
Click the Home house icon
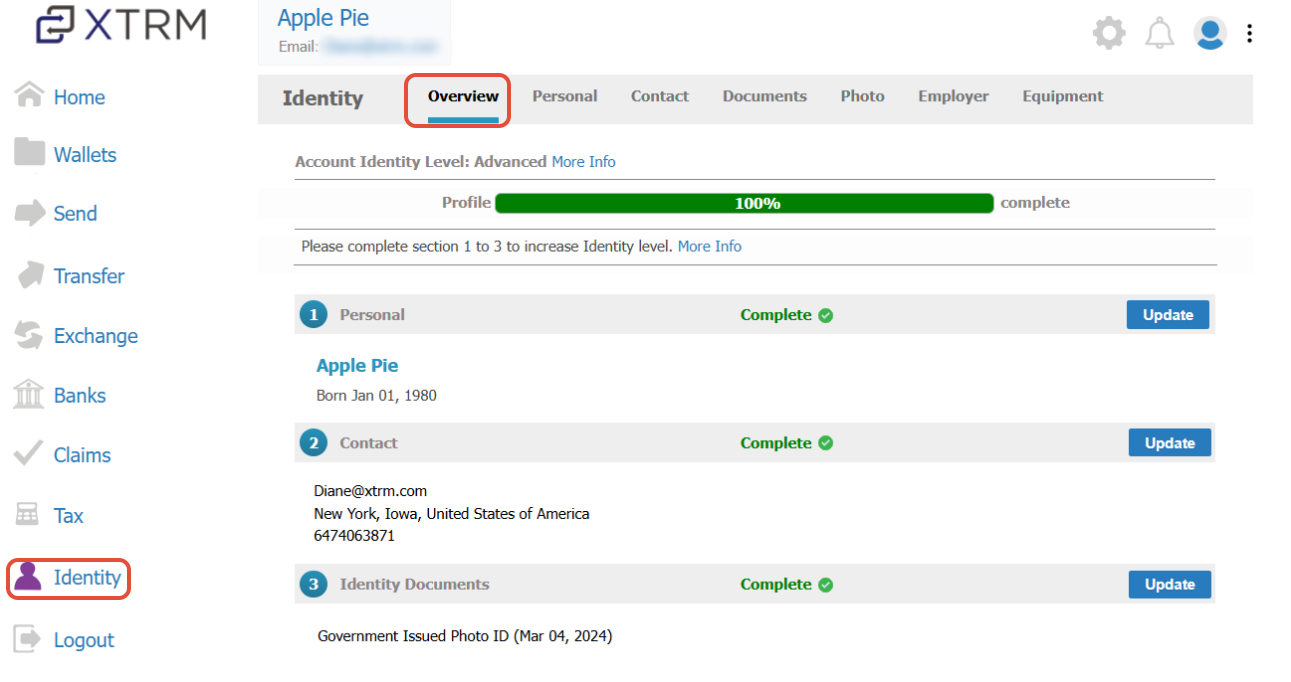pyautogui.click(x=29, y=95)
